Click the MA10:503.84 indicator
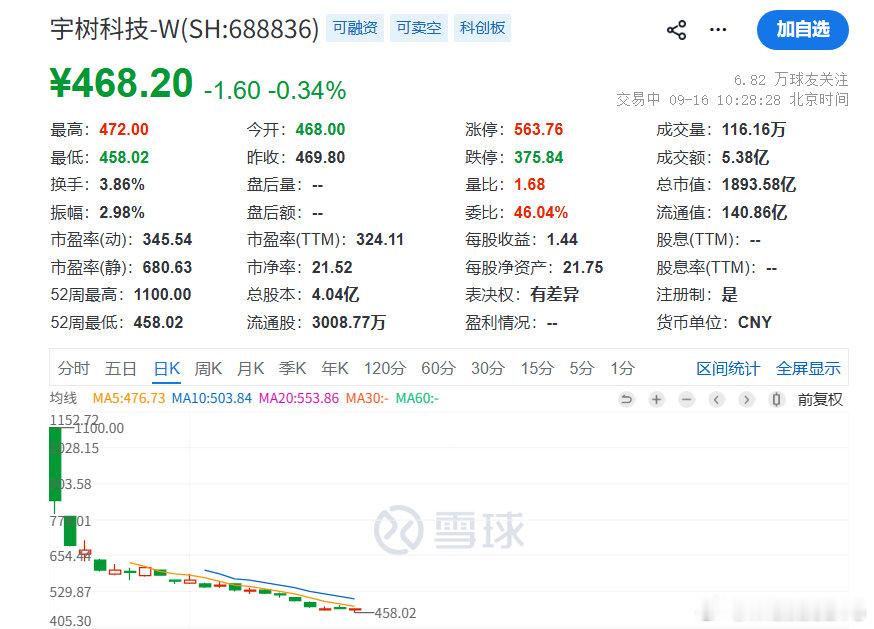Image resolution: width=874 pixels, height=629 pixels. tap(212, 398)
